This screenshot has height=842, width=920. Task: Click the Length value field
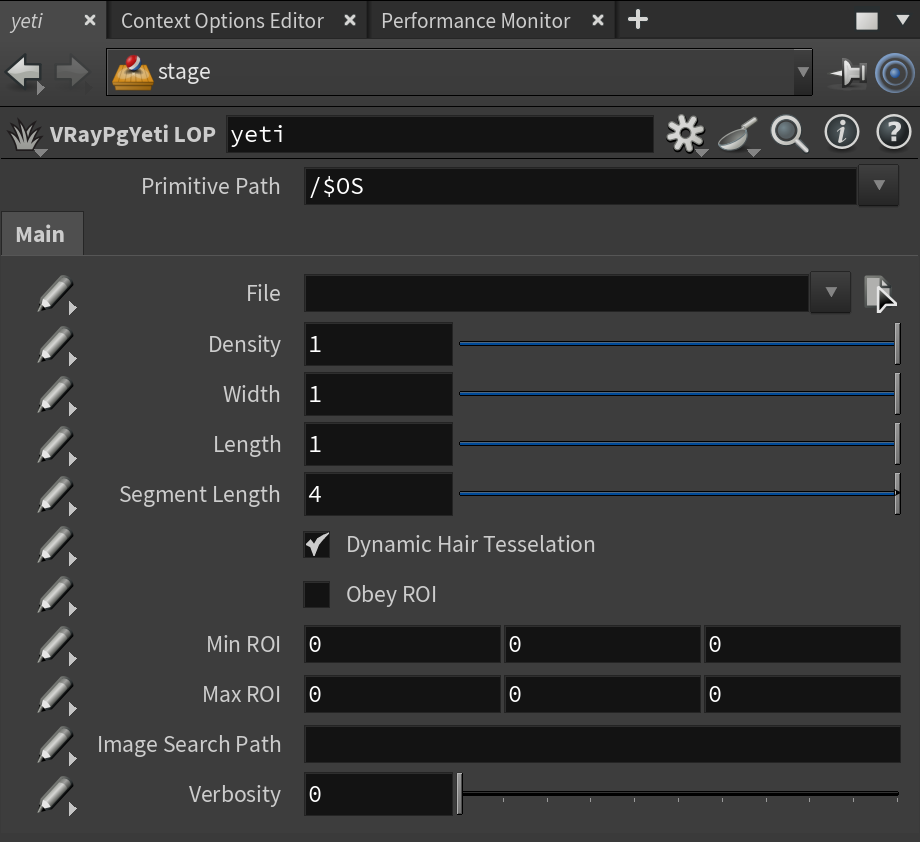coord(378,444)
